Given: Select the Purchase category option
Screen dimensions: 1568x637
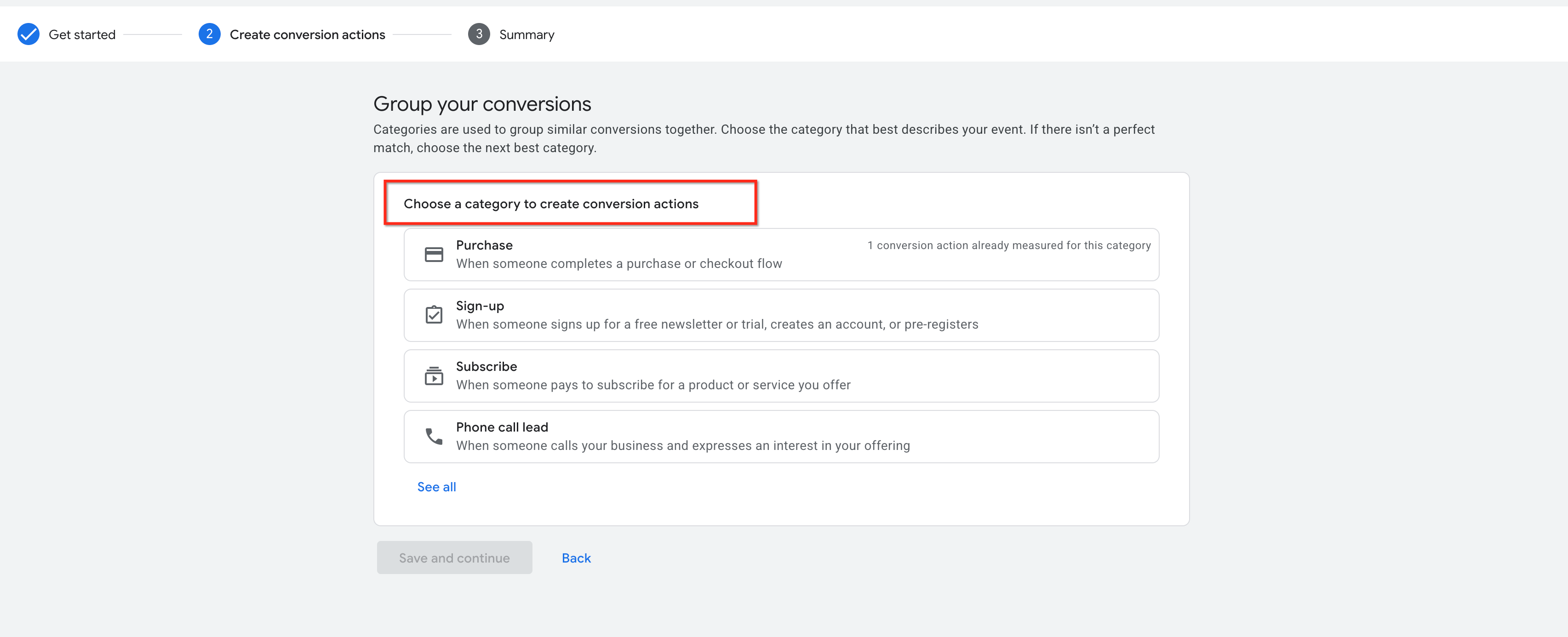Looking at the screenshot, I should point(781,254).
